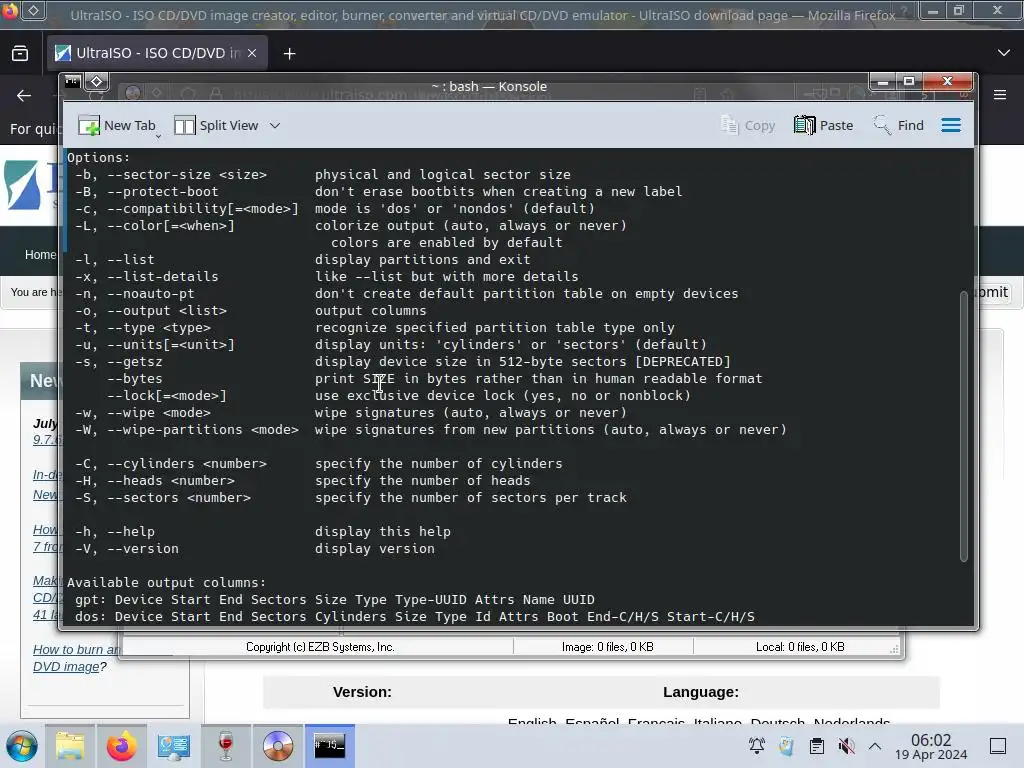Screen dimensions: 1024x768
Task: Click the Split View button in Konsole
Action: (216, 125)
